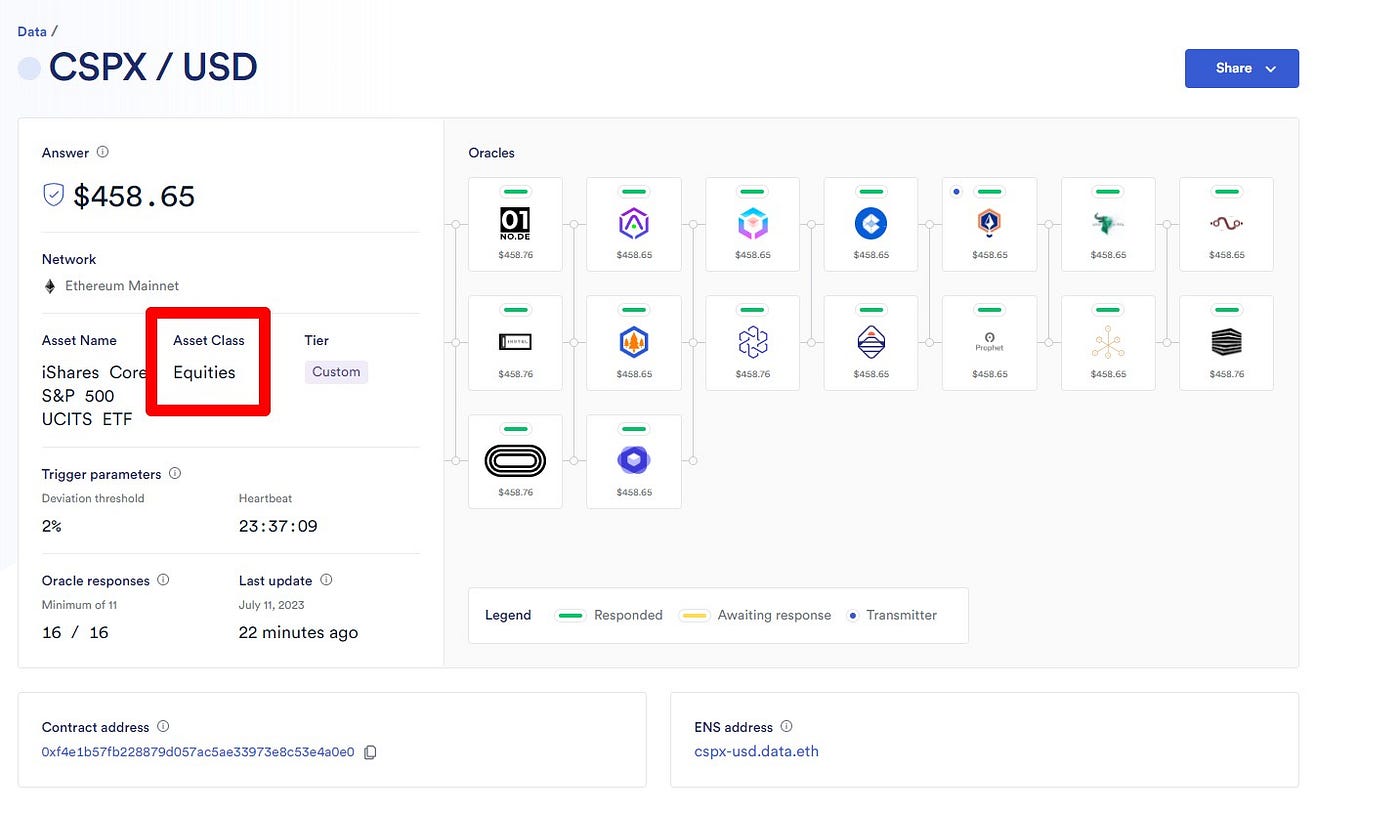Click the CSPX / USD page title
The height and width of the screenshot is (819, 1400).
coord(153,68)
